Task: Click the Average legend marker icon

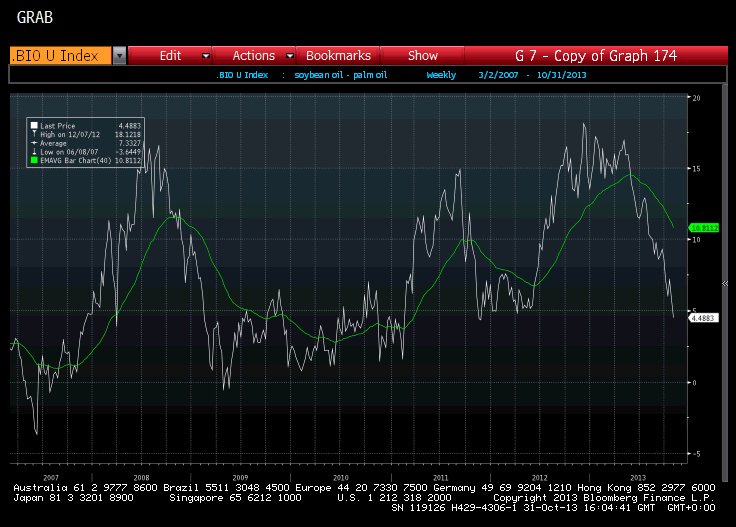Action: [x=34, y=142]
